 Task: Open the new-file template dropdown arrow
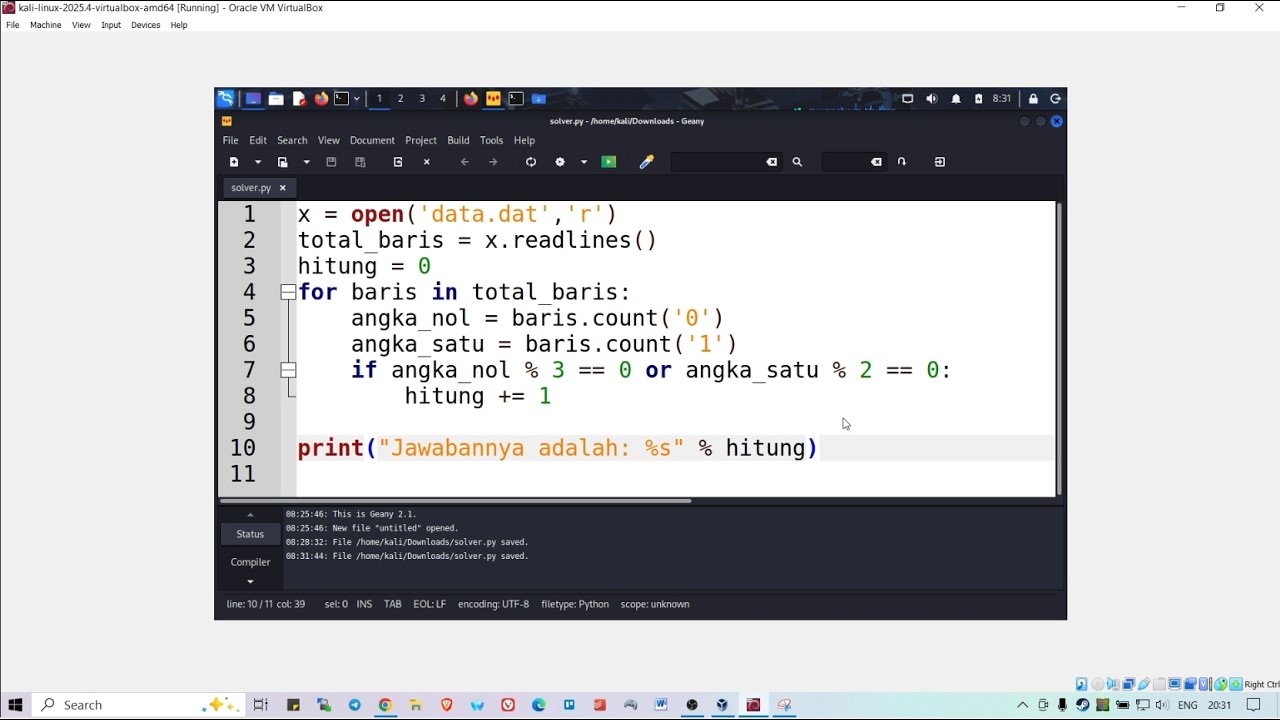point(258,162)
